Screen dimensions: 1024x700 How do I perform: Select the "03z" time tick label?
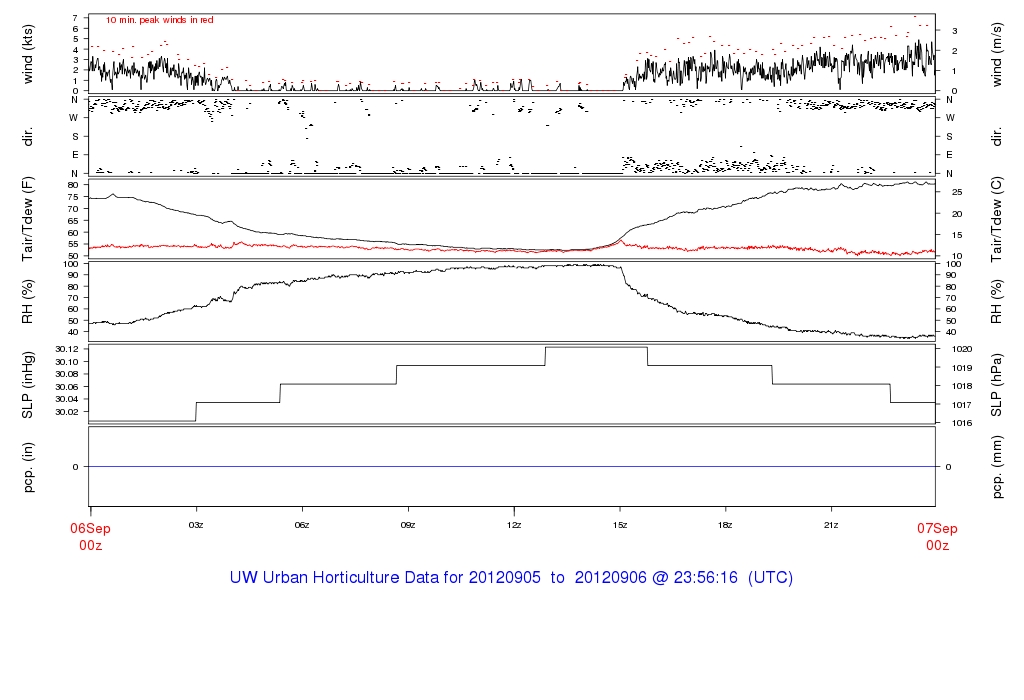[x=196, y=525]
